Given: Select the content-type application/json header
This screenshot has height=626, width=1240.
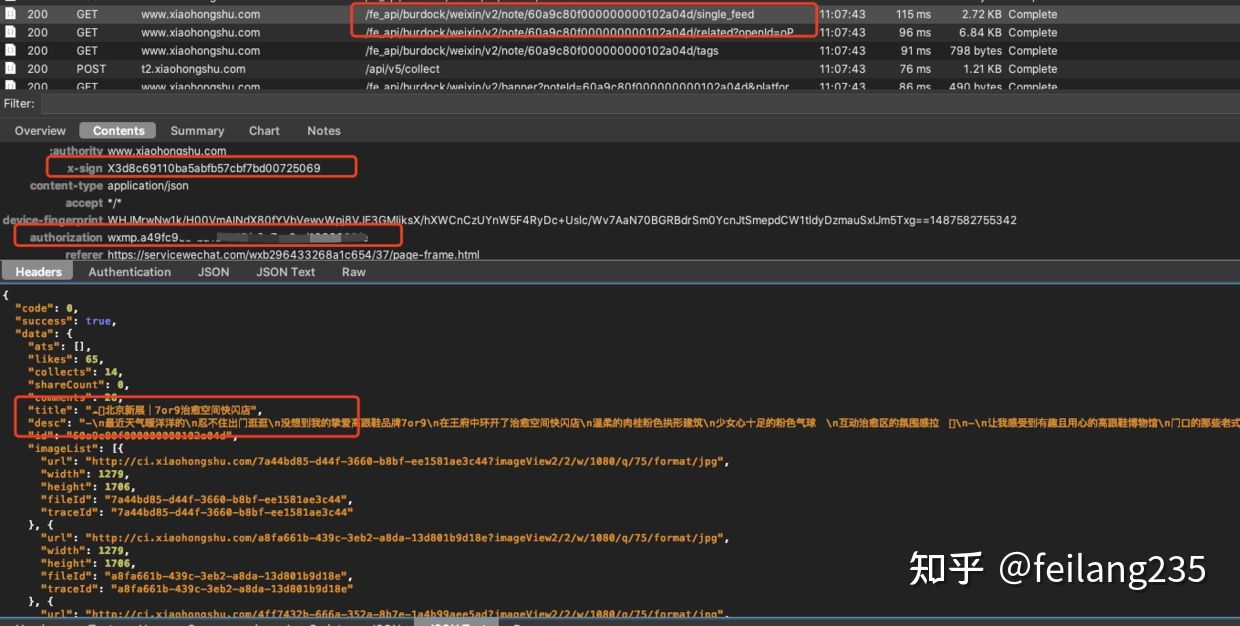Looking at the screenshot, I should (109, 186).
